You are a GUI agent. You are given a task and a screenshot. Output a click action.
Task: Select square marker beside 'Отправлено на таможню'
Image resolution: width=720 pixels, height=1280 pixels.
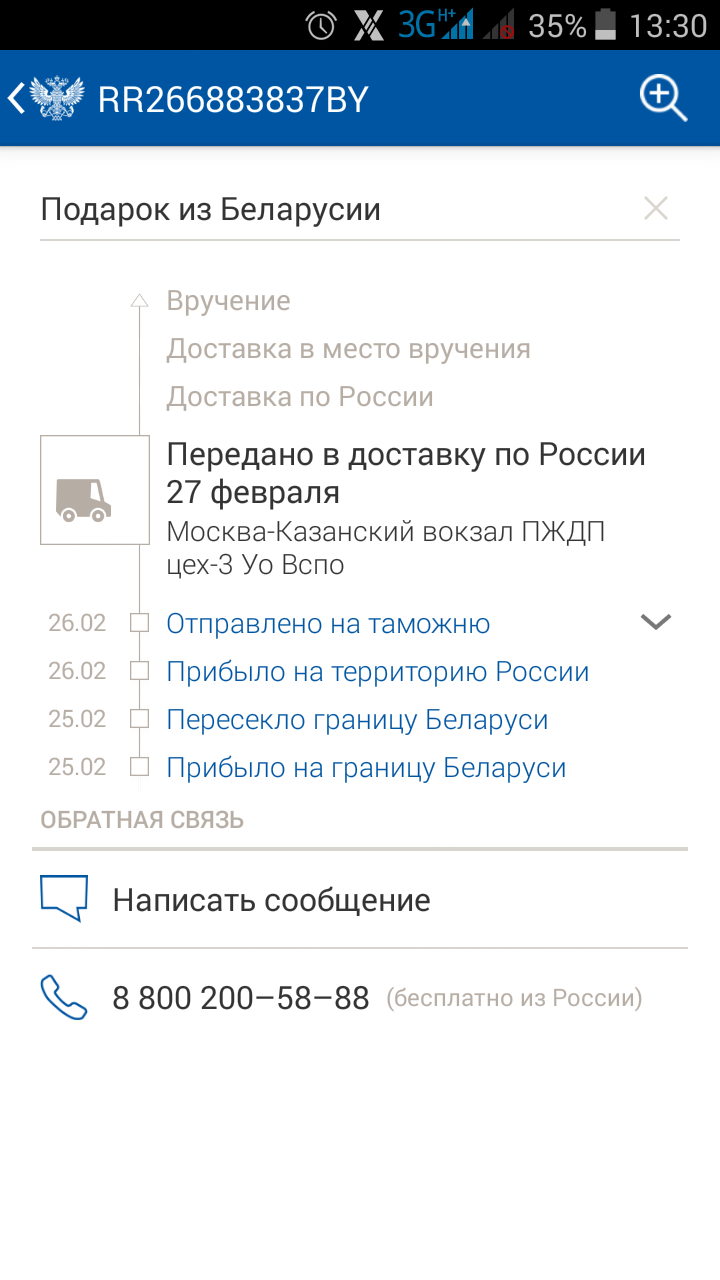point(140,623)
